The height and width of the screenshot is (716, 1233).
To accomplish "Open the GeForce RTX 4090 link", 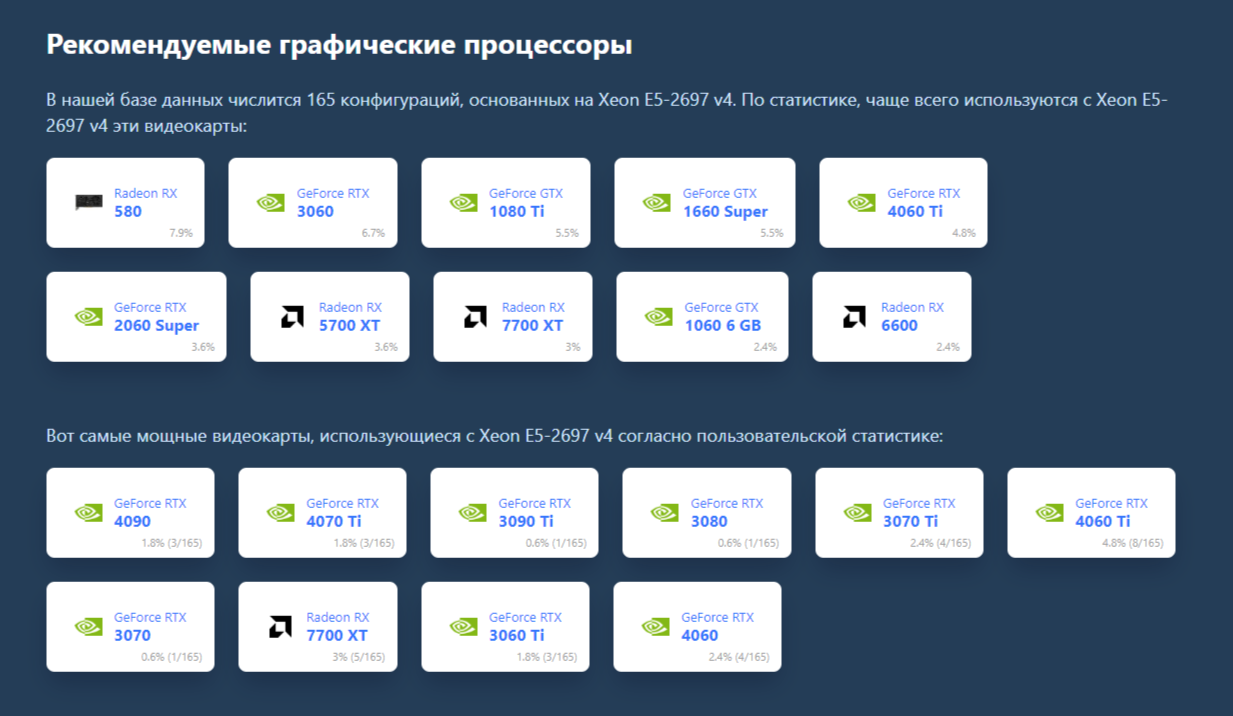I will tap(150, 512).
